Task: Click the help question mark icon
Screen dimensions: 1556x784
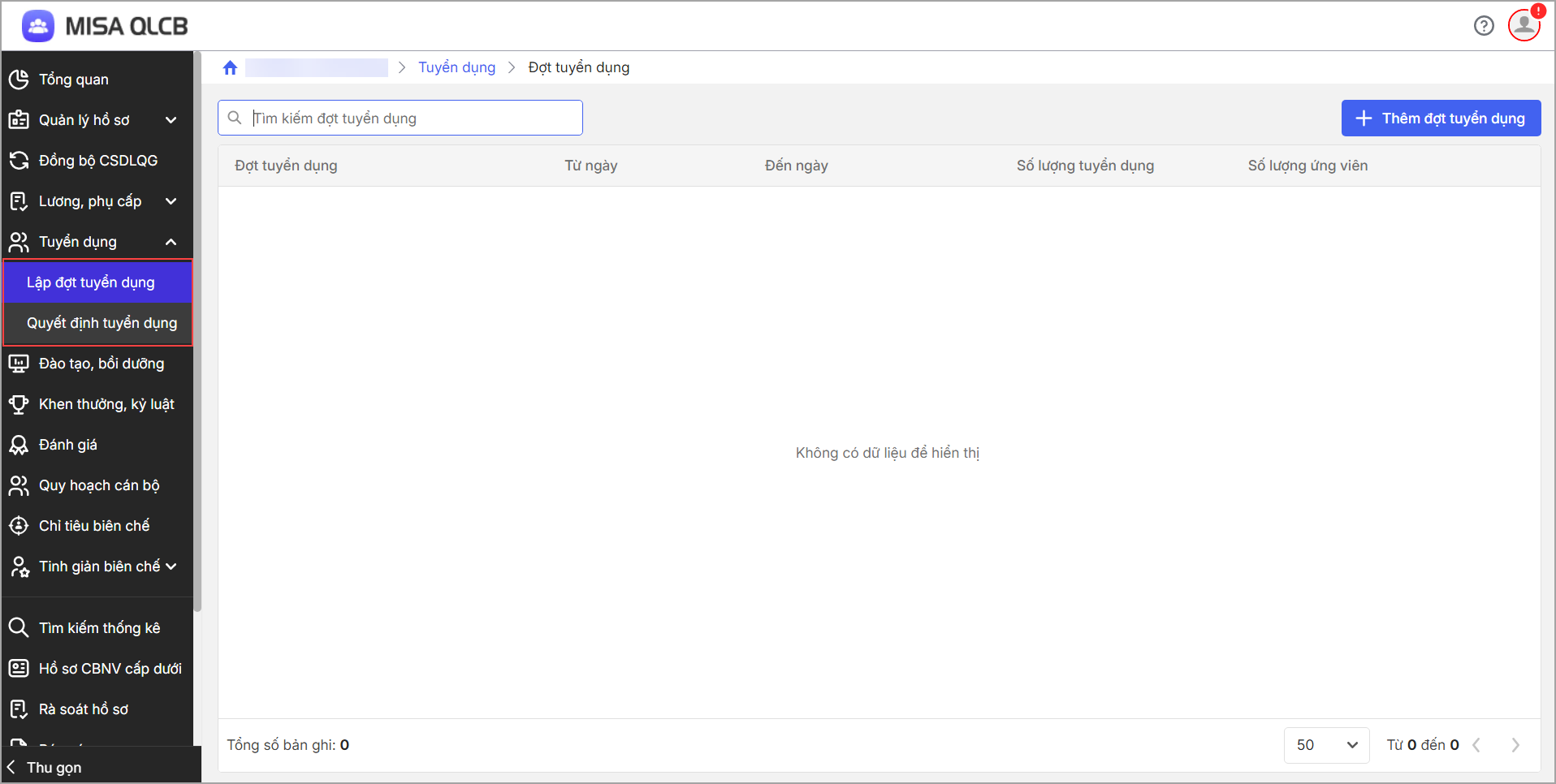Action: [x=1484, y=26]
